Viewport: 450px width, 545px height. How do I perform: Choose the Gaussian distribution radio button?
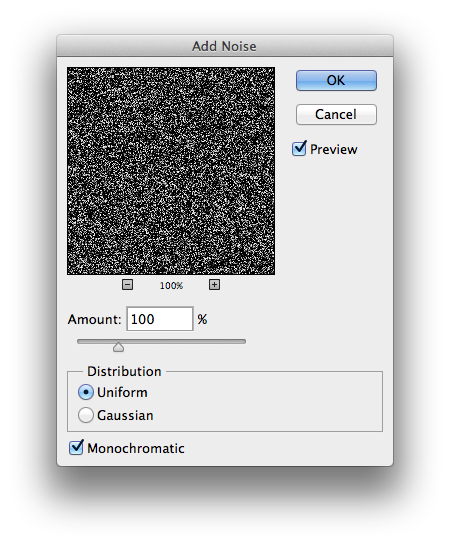click(85, 415)
